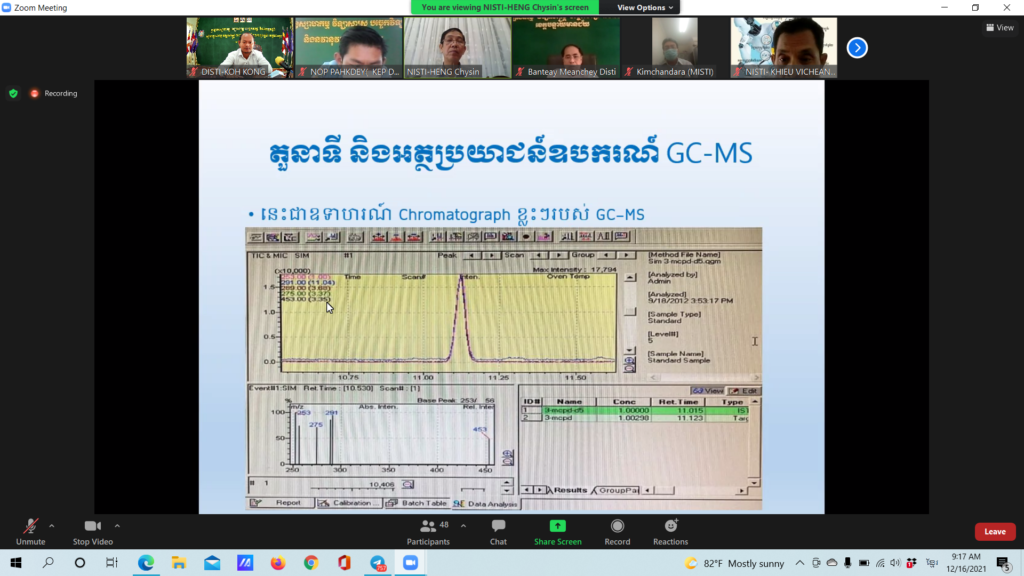Image resolution: width=1024 pixels, height=576 pixels.
Task: Toggle meeting recording with Record
Action: (617, 530)
